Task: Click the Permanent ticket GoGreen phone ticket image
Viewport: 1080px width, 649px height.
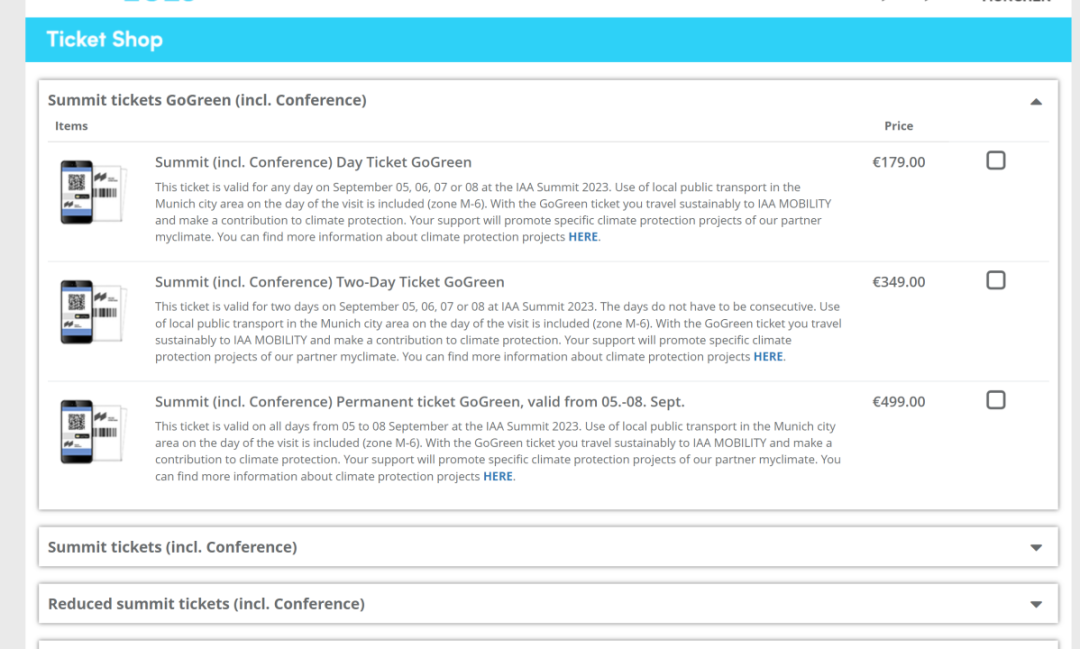Action: pyautogui.click(x=92, y=432)
